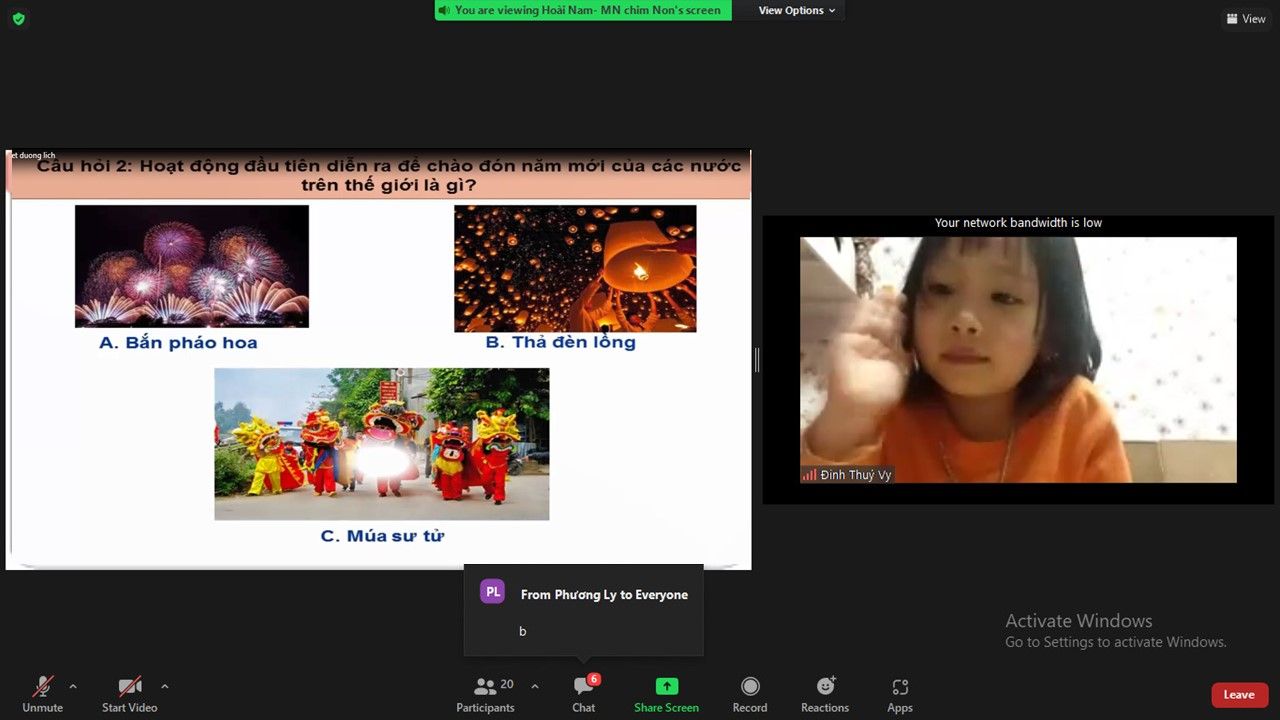Open the Chat panel
Viewport: 1280px width, 720px height.
584,694
